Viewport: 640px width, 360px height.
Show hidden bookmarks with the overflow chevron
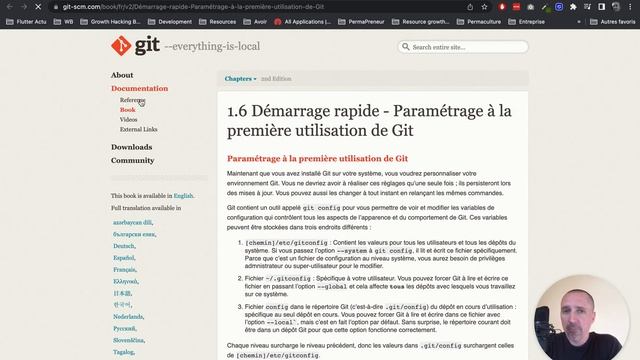(x=579, y=22)
